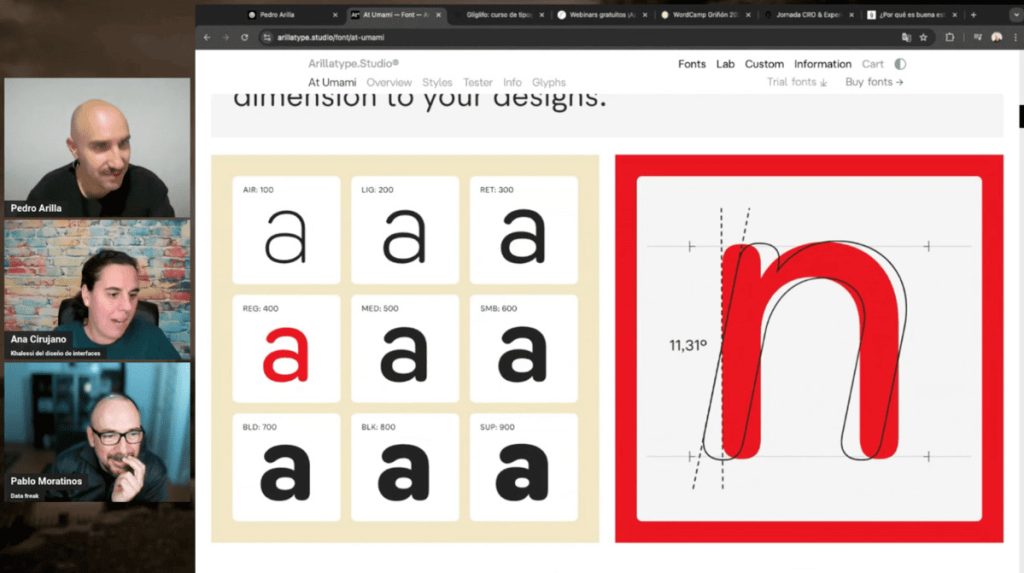Screen dimensions: 1024x573
Task: Switch to the WordCamp Griñón tab
Action: (x=705, y=15)
